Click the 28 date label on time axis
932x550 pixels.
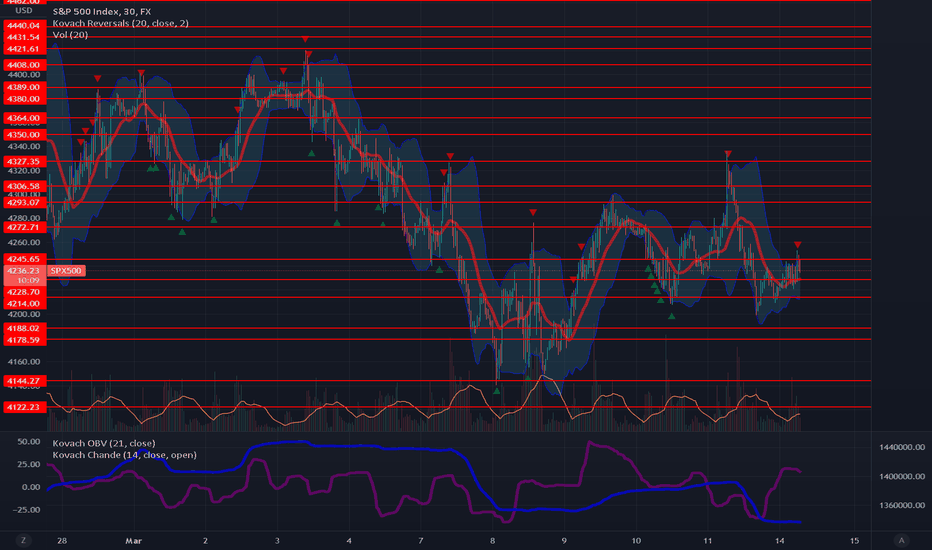[x=62, y=540]
